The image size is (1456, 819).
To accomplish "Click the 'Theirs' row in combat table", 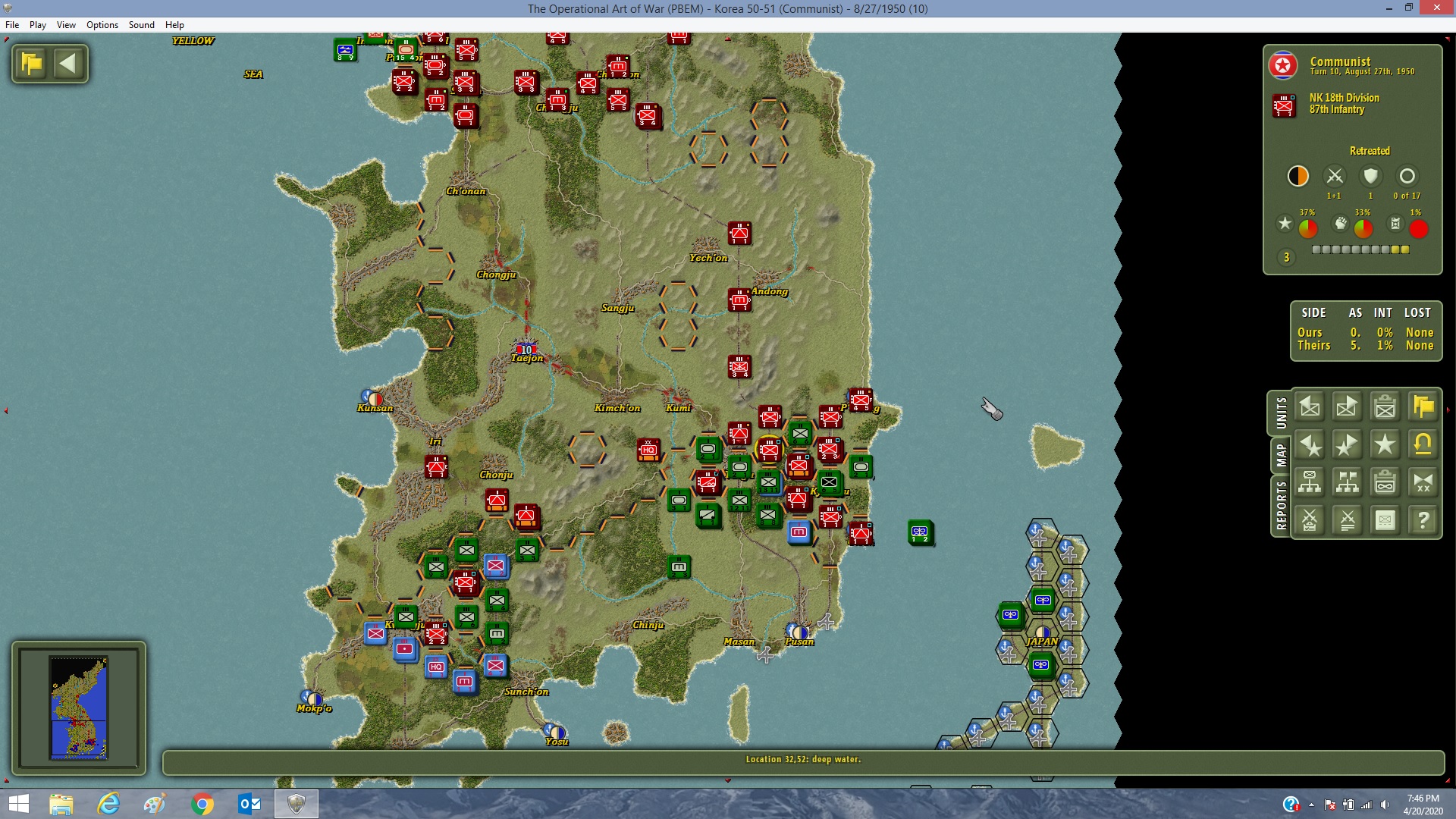I will click(1365, 346).
